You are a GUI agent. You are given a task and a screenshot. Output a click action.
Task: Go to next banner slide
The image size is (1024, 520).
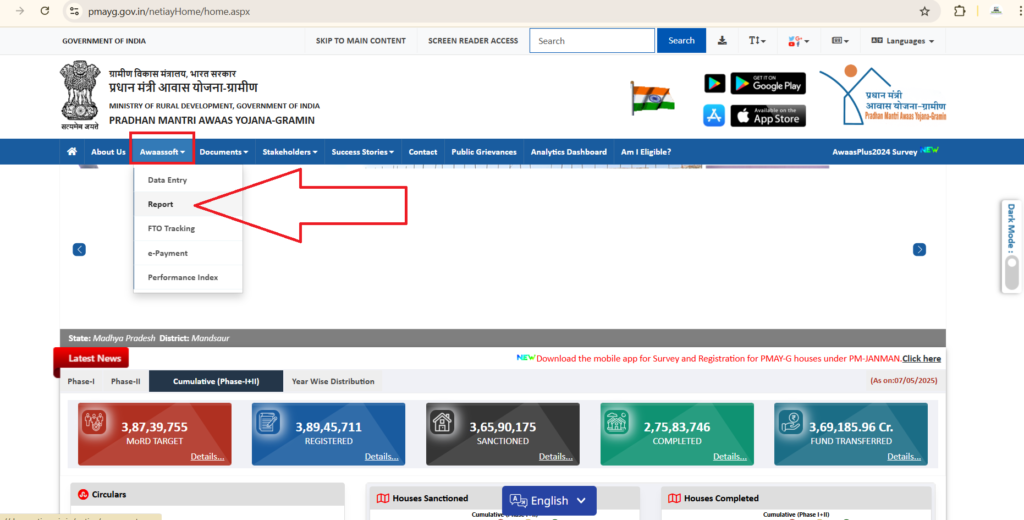pyautogui.click(x=919, y=250)
